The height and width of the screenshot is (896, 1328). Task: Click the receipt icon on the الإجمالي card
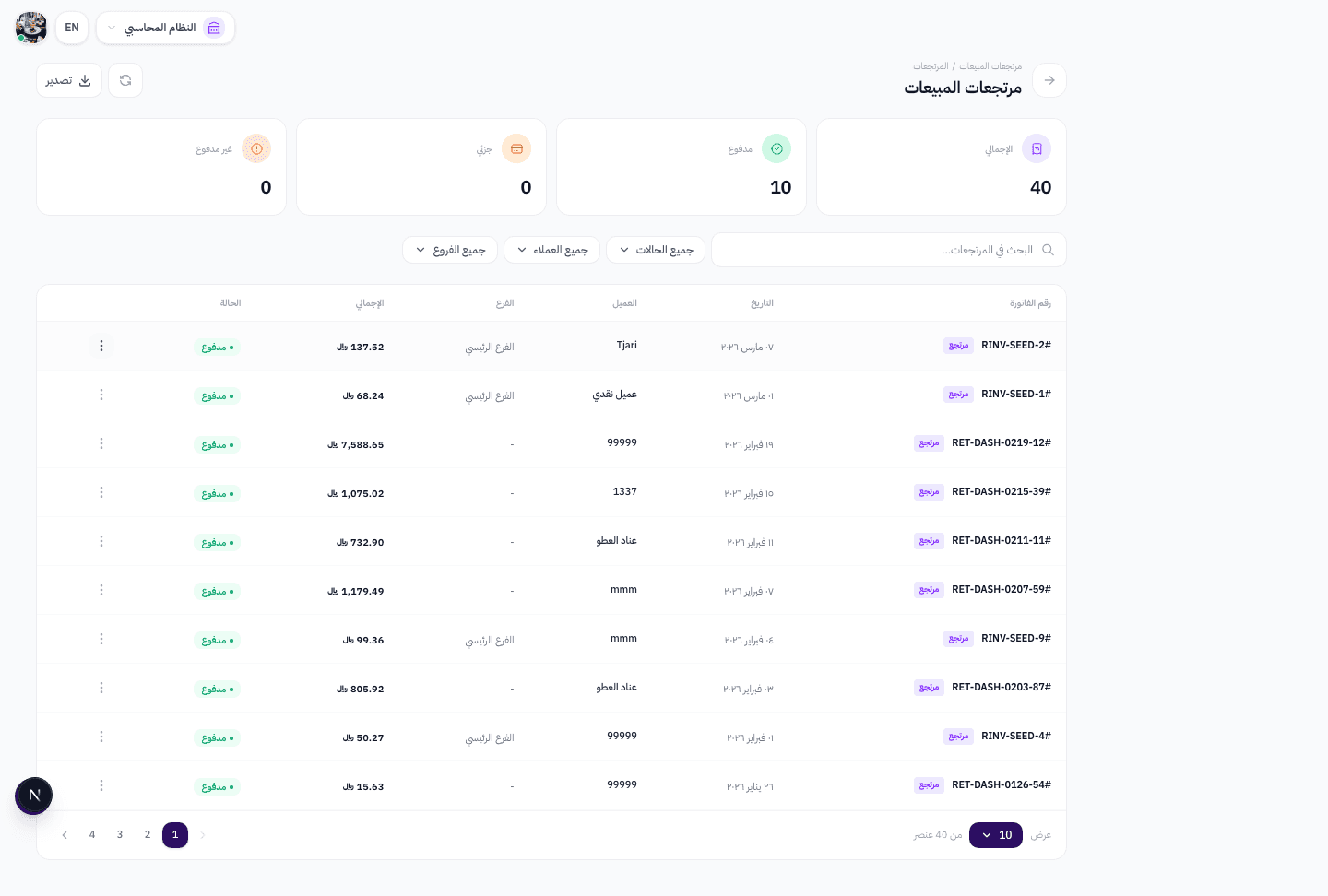click(1037, 148)
